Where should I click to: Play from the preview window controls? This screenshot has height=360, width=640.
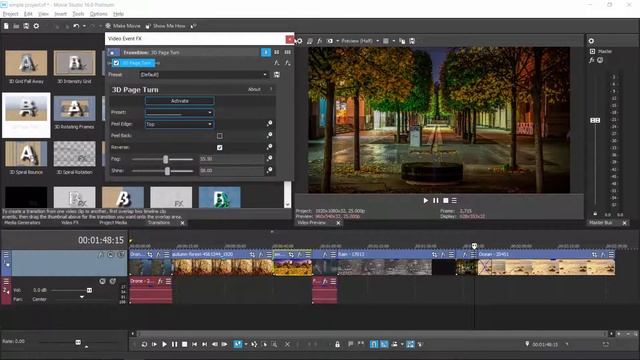point(426,200)
